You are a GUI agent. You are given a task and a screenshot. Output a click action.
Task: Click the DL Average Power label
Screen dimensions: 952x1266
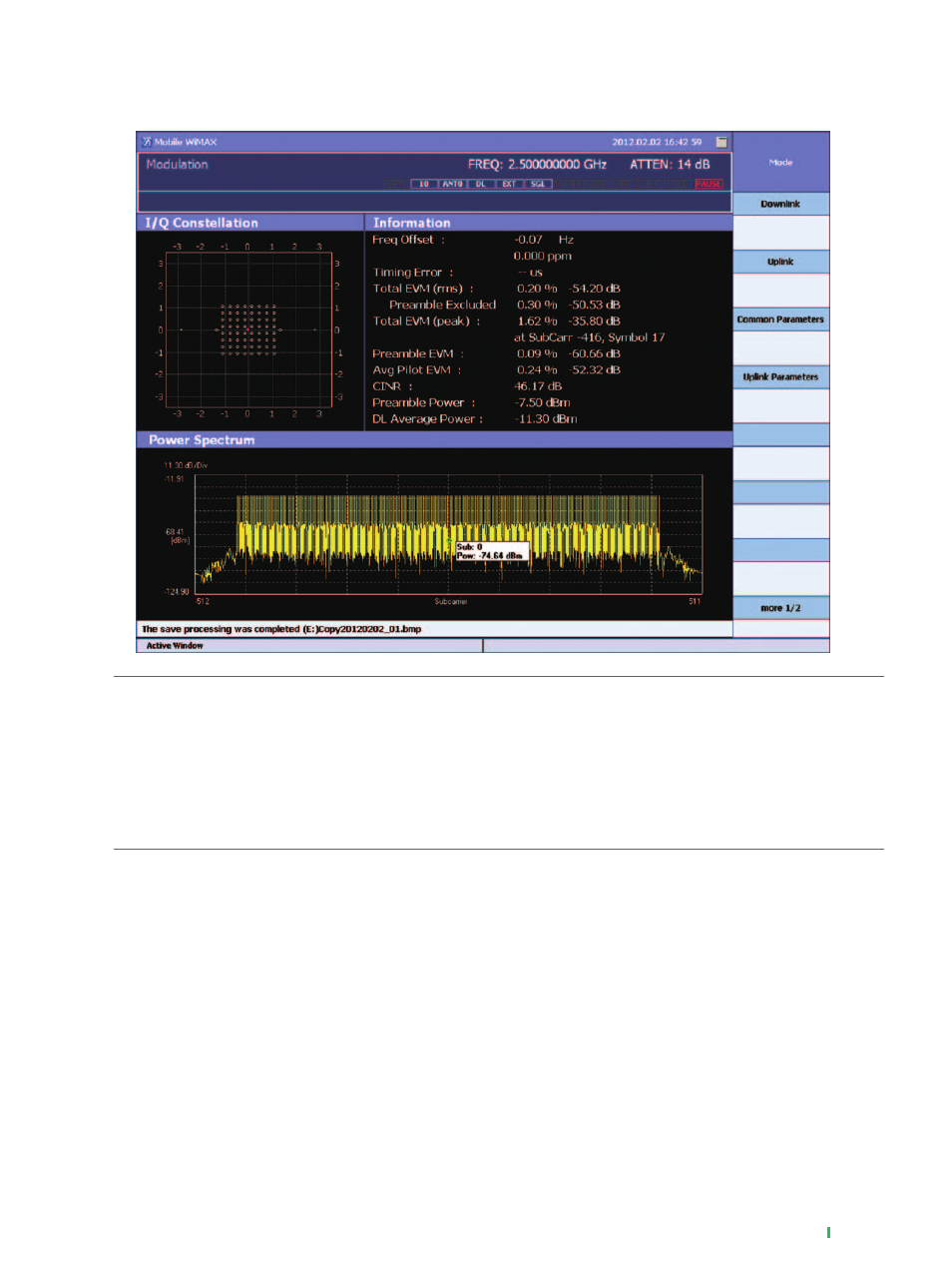click(428, 419)
